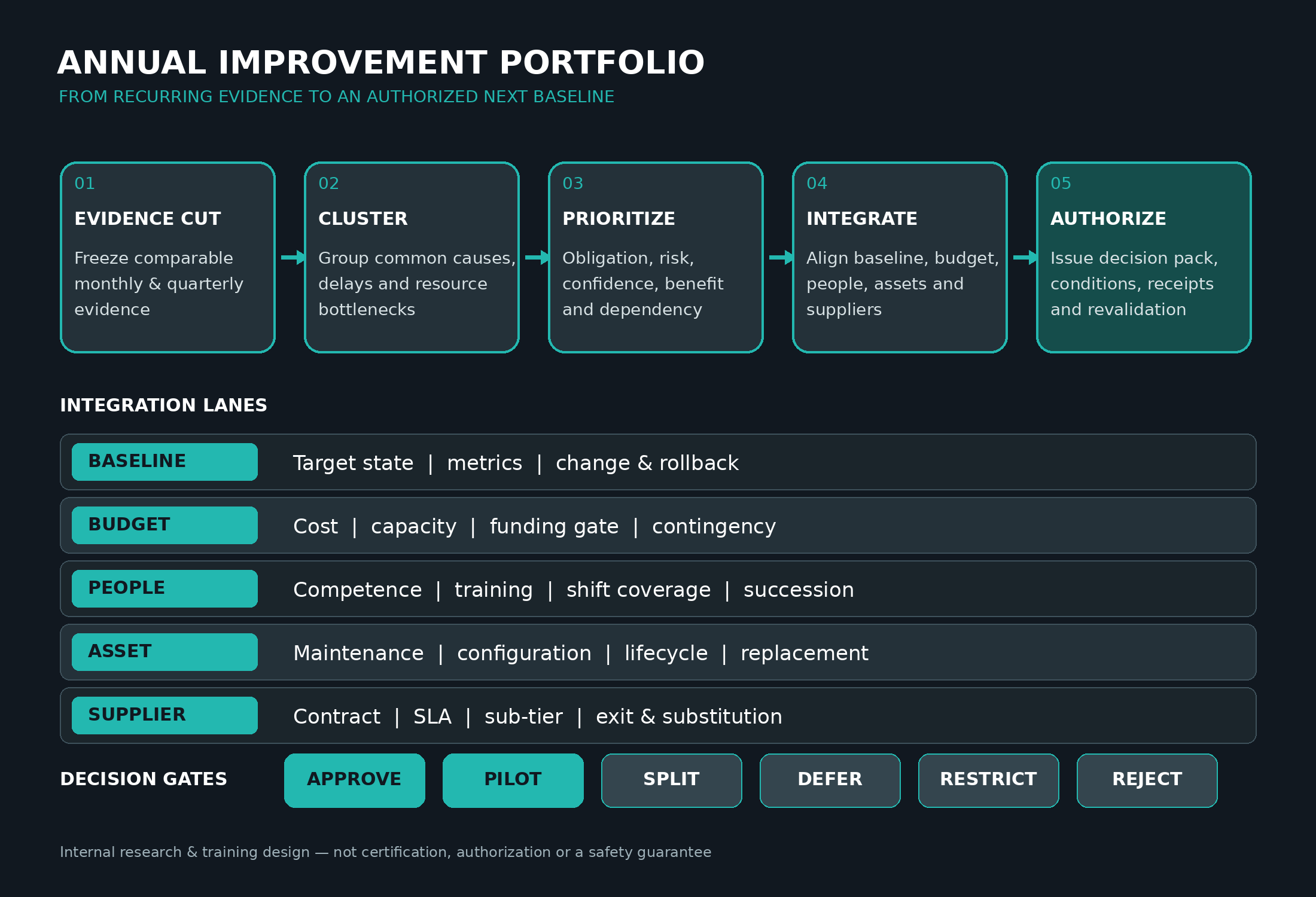Click 'Target state' in the Baseline lane
1316x897 pixels.
(353, 463)
